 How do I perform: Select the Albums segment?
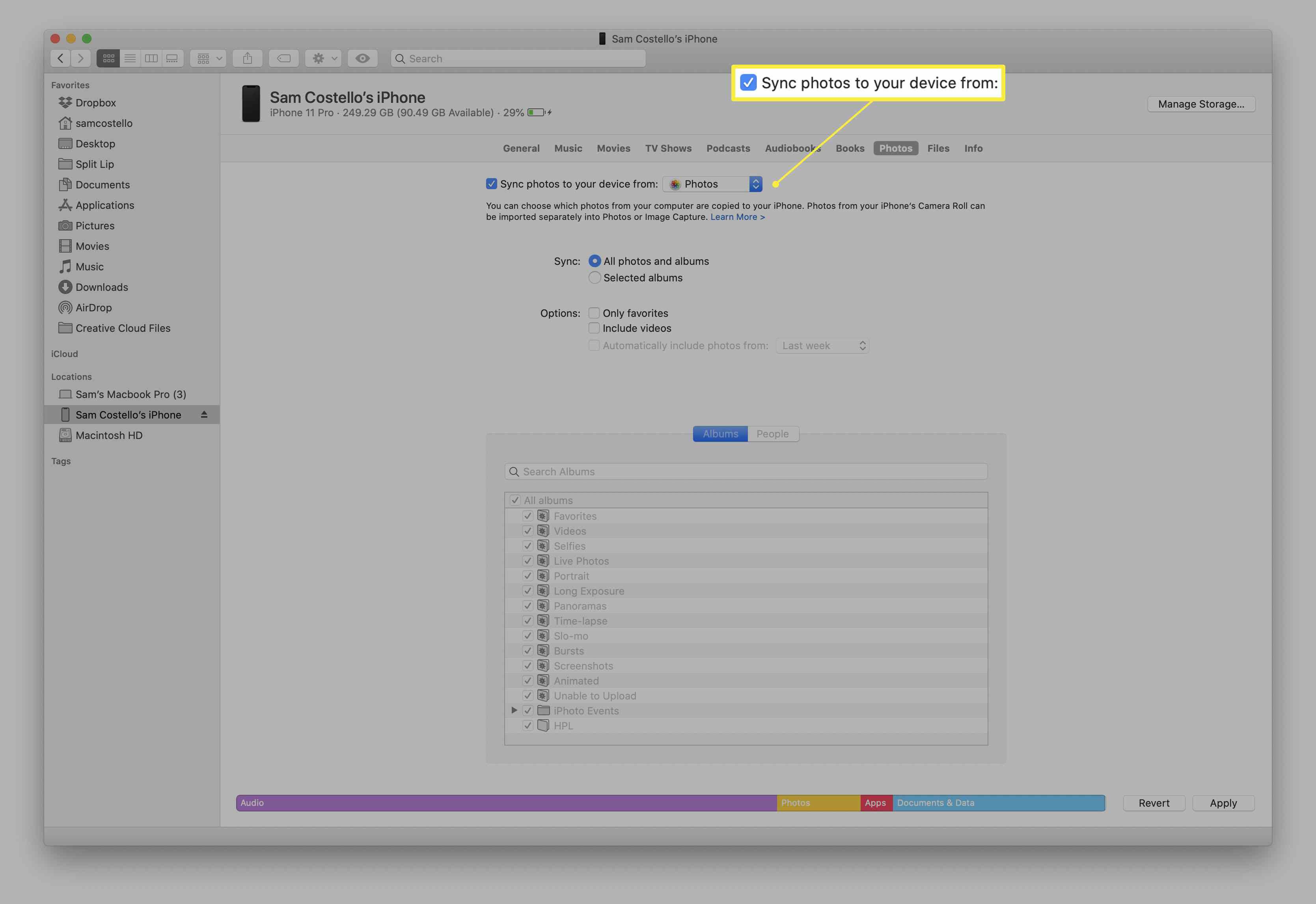point(720,434)
